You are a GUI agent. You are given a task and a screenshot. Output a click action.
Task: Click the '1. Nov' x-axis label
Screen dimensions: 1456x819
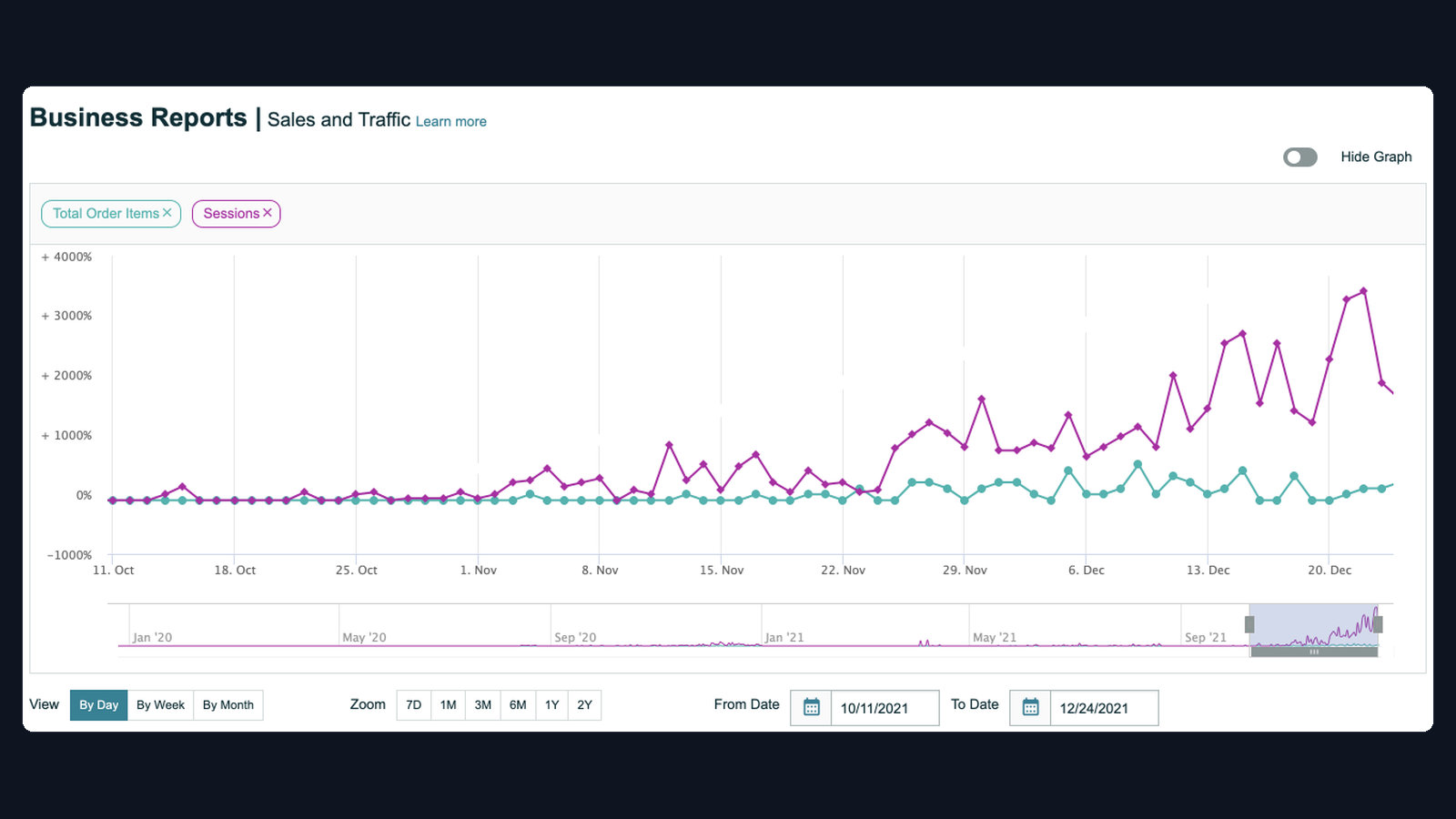coord(479,571)
